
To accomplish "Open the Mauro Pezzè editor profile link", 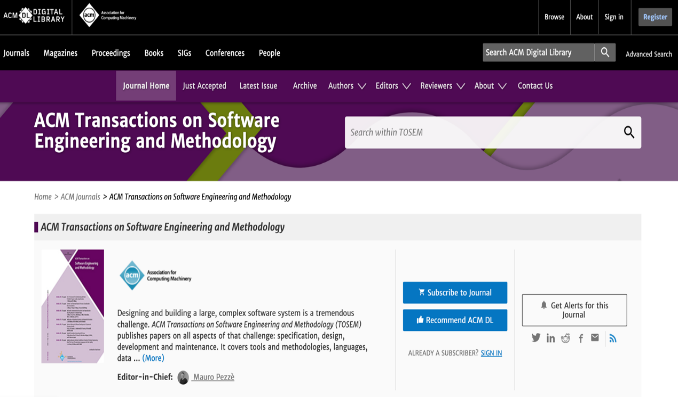I will tap(214, 377).
